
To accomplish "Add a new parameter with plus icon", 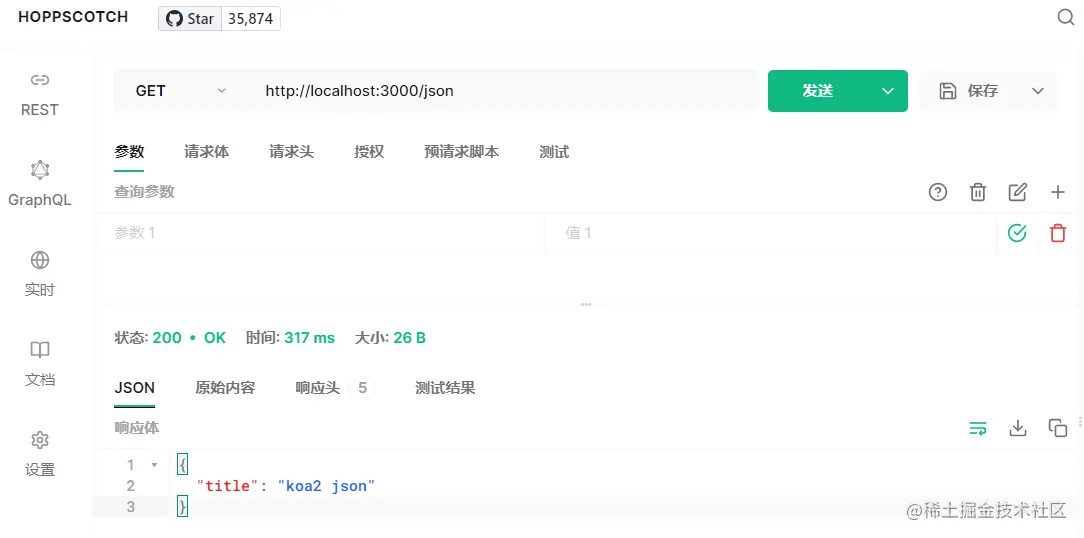I will pos(1058,192).
